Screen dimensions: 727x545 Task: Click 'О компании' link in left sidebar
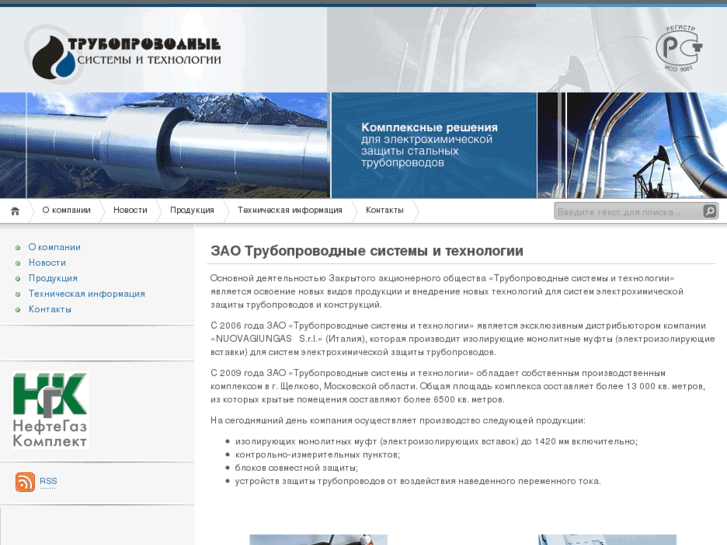pos(55,247)
